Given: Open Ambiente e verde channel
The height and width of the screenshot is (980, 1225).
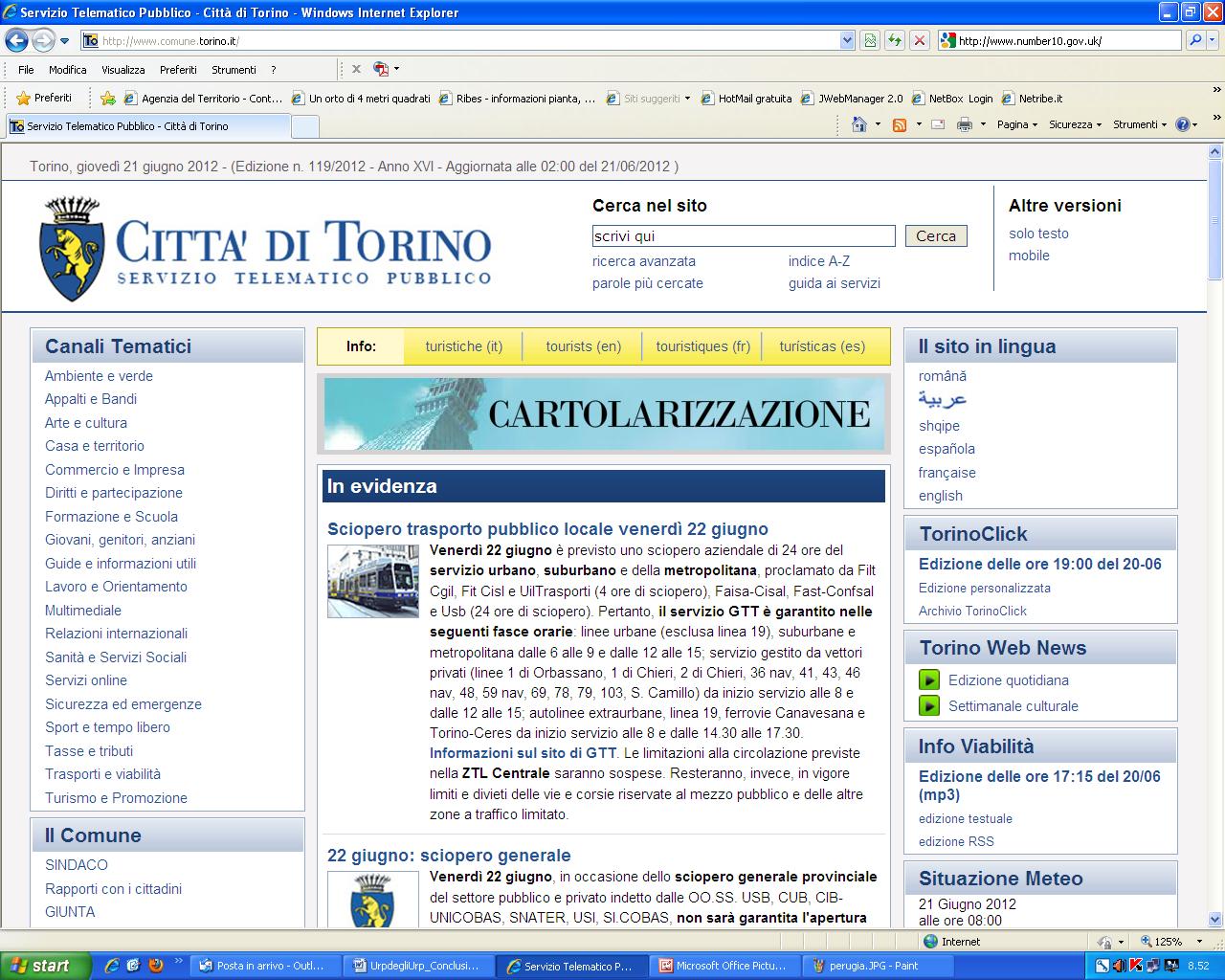Looking at the screenshot, I should click(99, 376).
